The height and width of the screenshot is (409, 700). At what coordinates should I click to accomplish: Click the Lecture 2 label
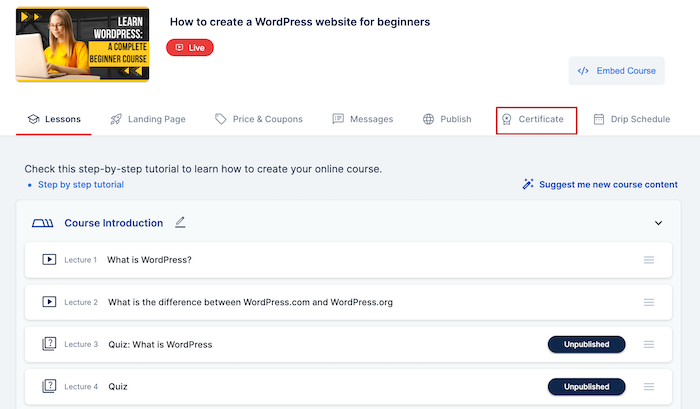tap(81, 302)
